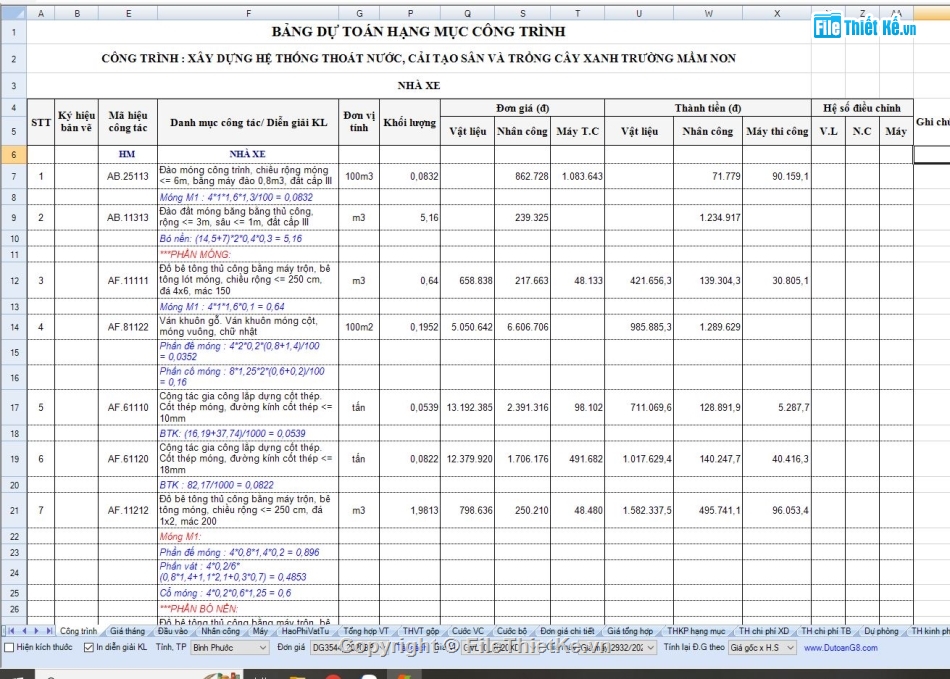Open the 'Nhân công' sheet tab

coord(221,631)
